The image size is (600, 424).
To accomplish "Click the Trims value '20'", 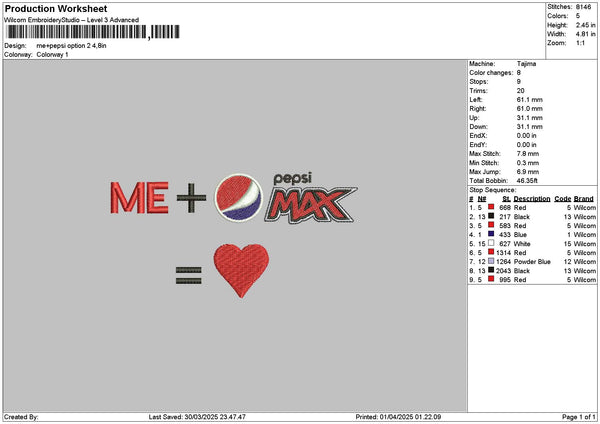I will pos(520,90).
